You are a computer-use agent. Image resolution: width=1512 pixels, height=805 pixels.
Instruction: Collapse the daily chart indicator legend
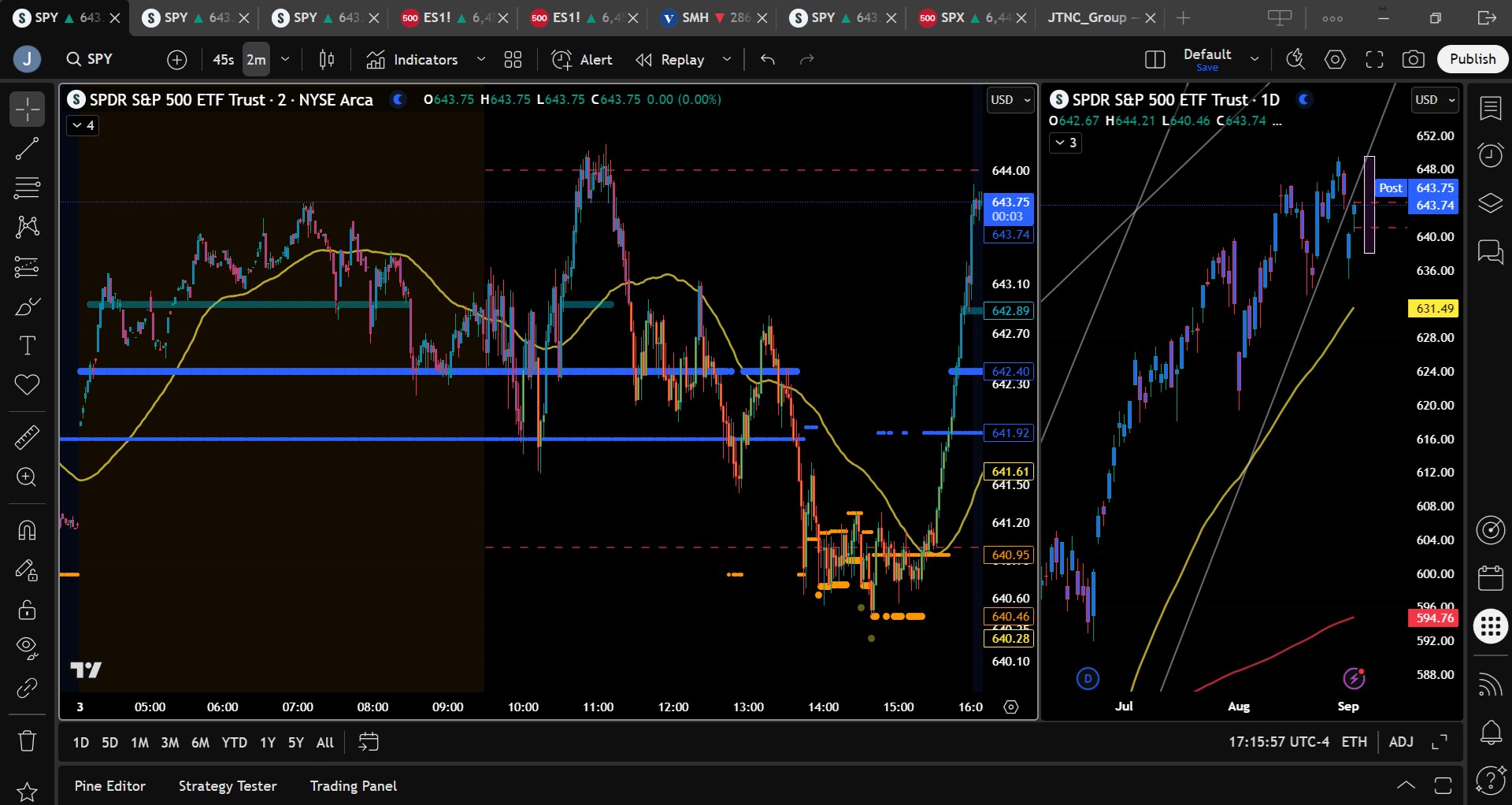point(1065,143)
